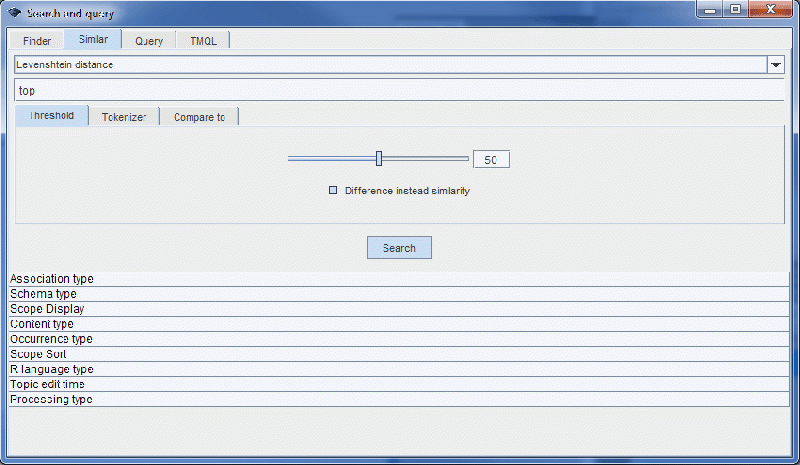Open the Compare to sub-tab
800x465 pixels.
[199, 117]
